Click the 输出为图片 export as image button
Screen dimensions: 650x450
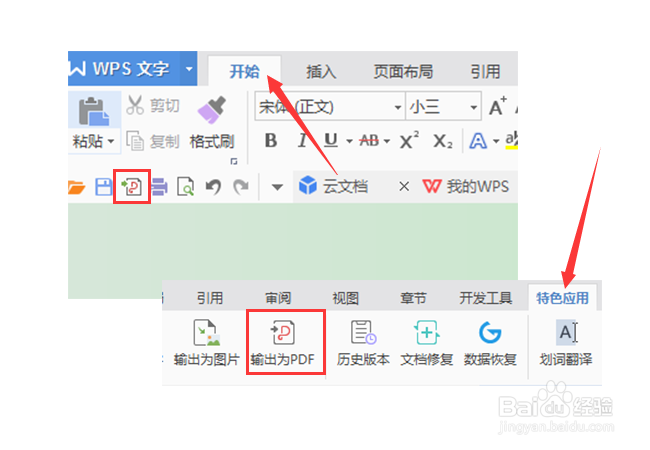tap(206, 343)
